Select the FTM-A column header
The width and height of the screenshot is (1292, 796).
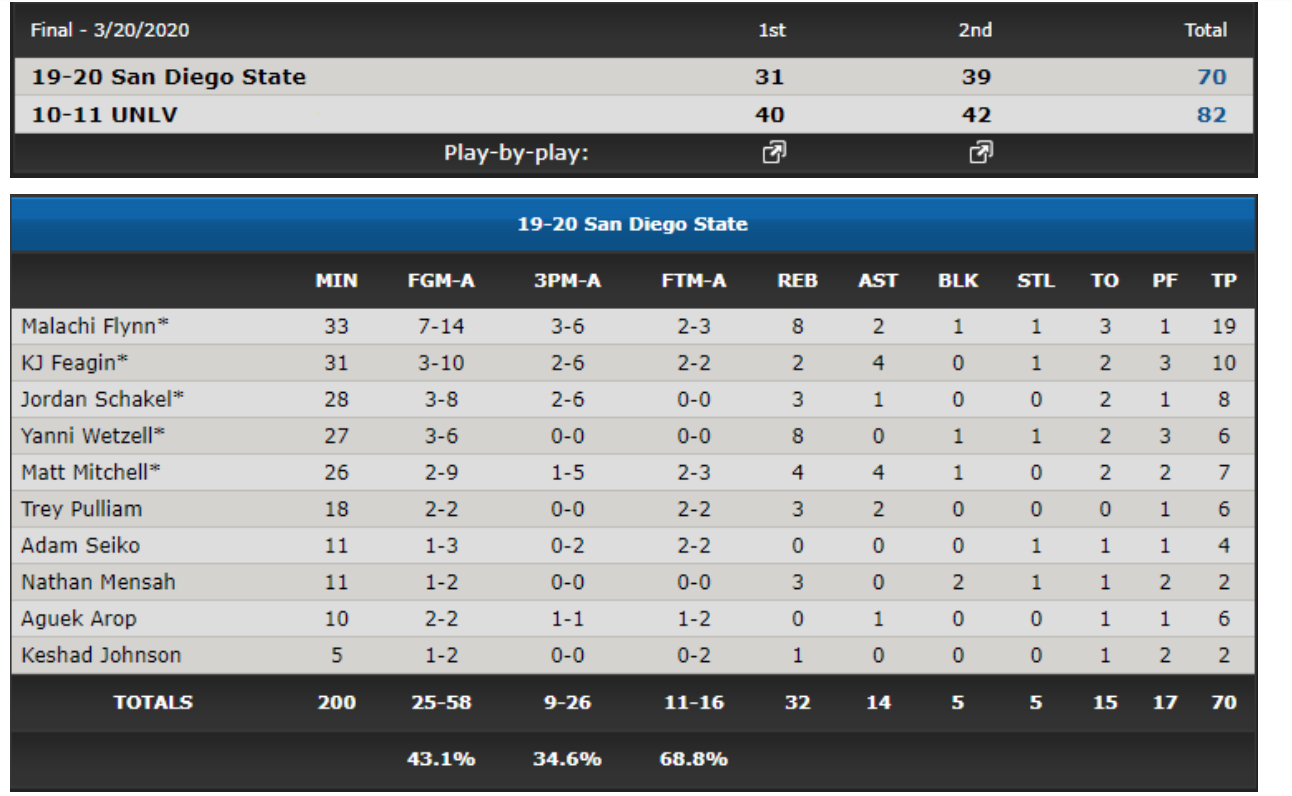[693, 281]
